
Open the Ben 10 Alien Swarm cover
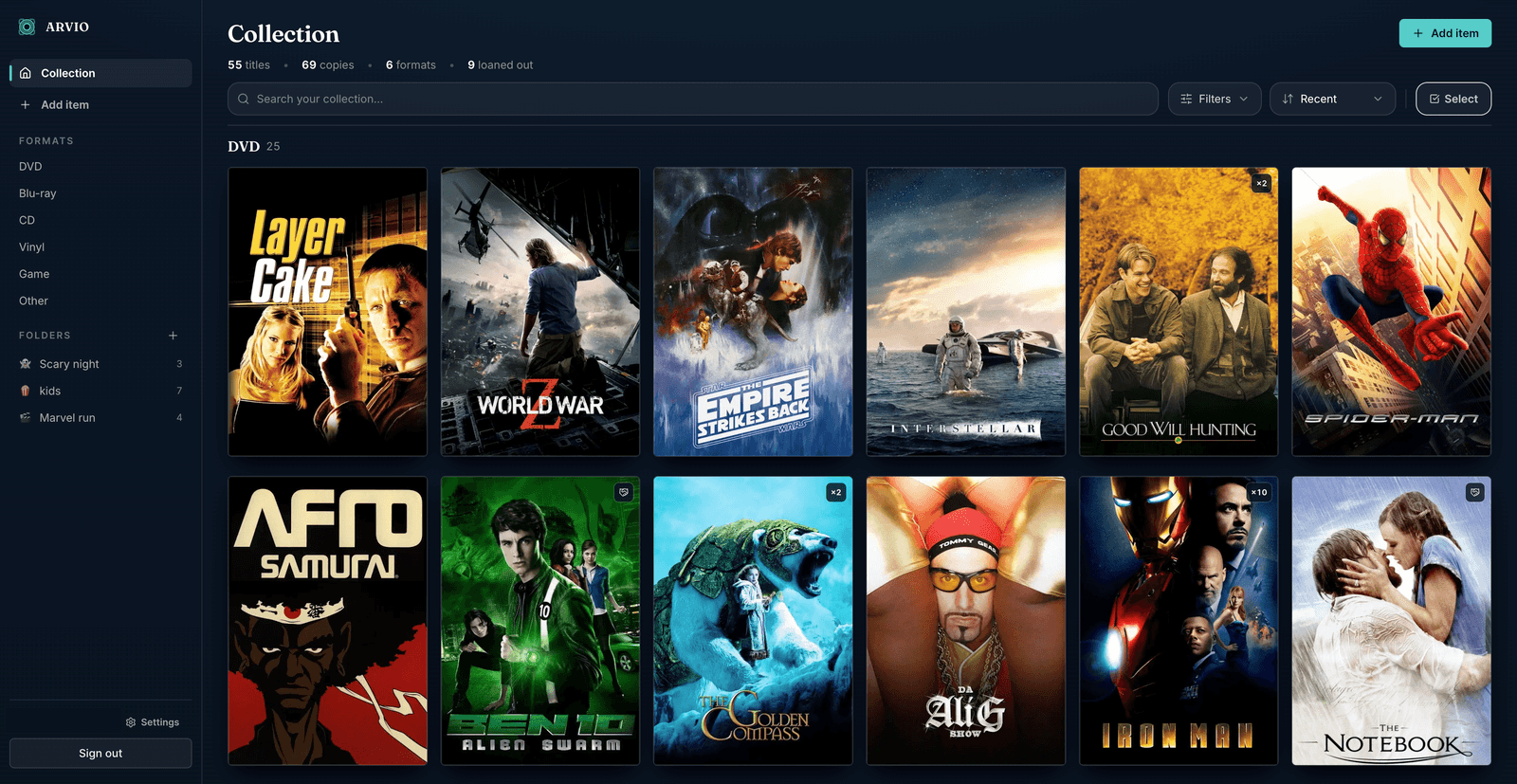pos(540,621)
